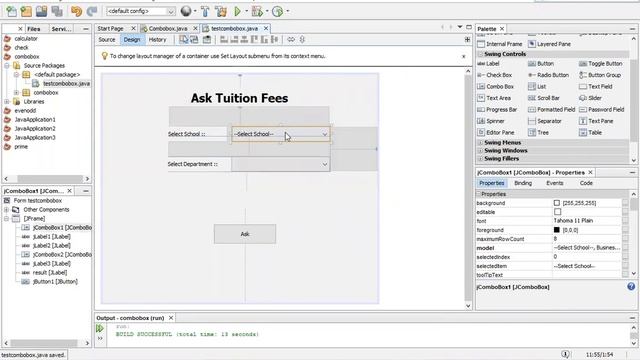Close the testcombobox.java tab

(266, 28)
